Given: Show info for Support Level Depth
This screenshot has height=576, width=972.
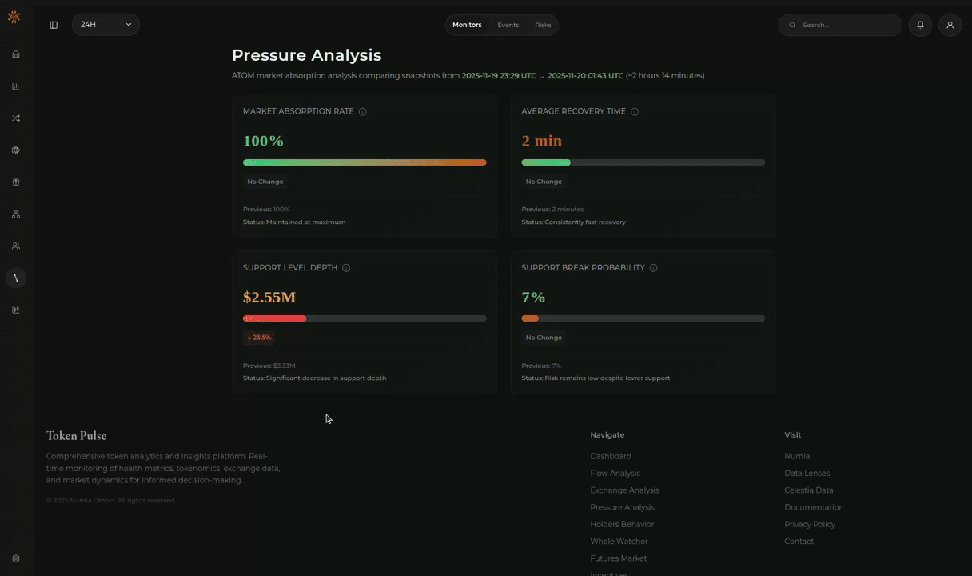Looking at the screenshot, I should click(347, 268).
